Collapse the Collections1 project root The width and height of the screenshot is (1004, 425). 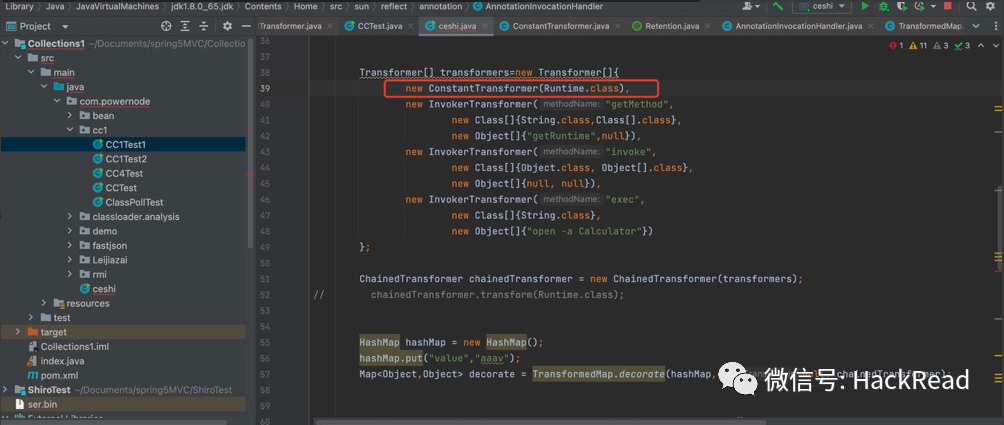(x=5, y=44)
